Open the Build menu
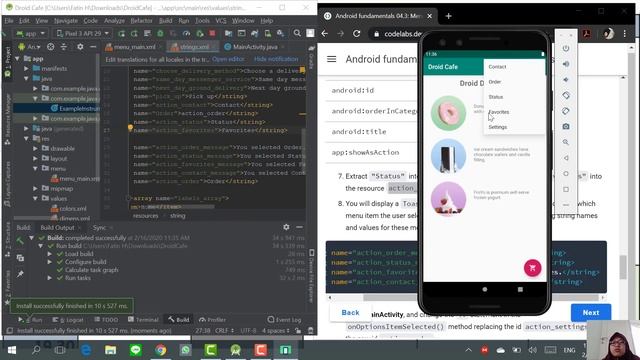The height and width of the screenshot is (360, 640). 165,20
